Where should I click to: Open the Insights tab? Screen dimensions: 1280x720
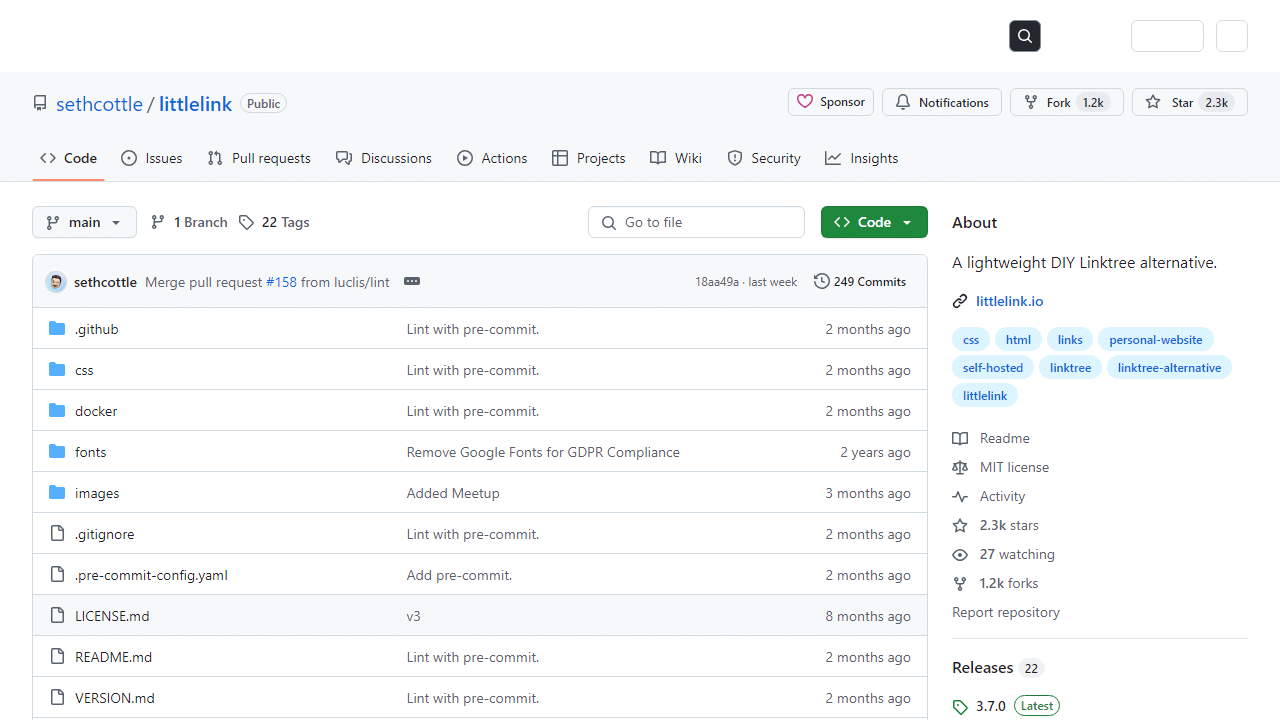point(861,158)
